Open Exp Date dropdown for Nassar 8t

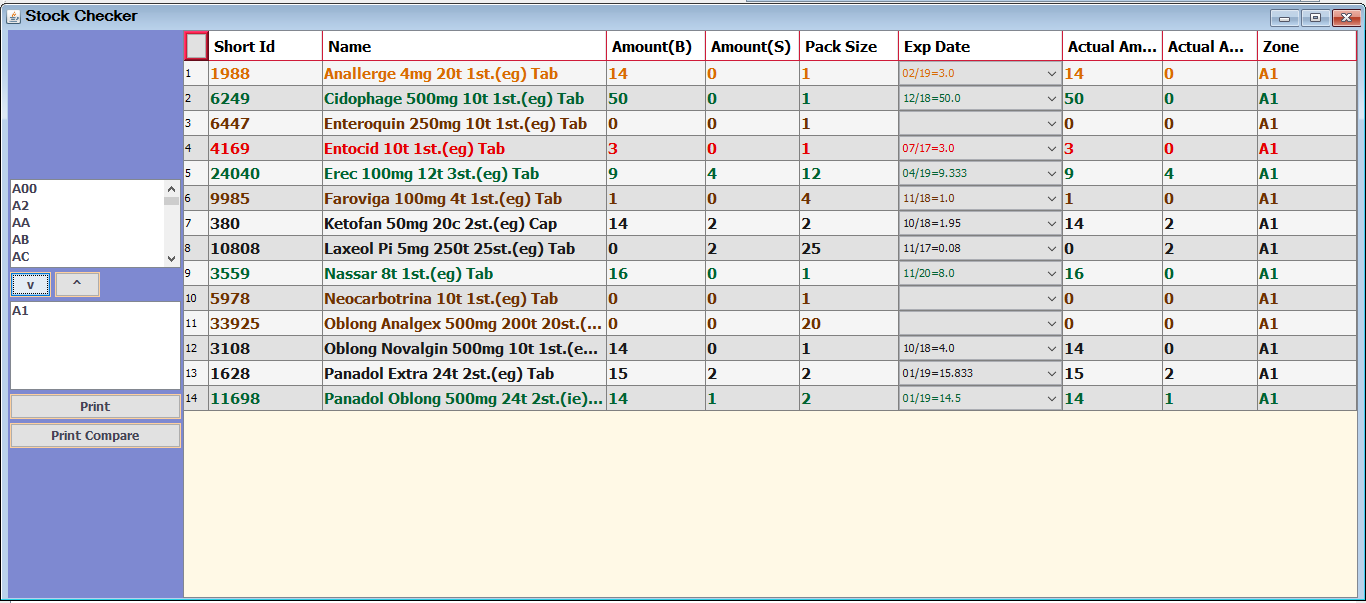click(1051, 274)
